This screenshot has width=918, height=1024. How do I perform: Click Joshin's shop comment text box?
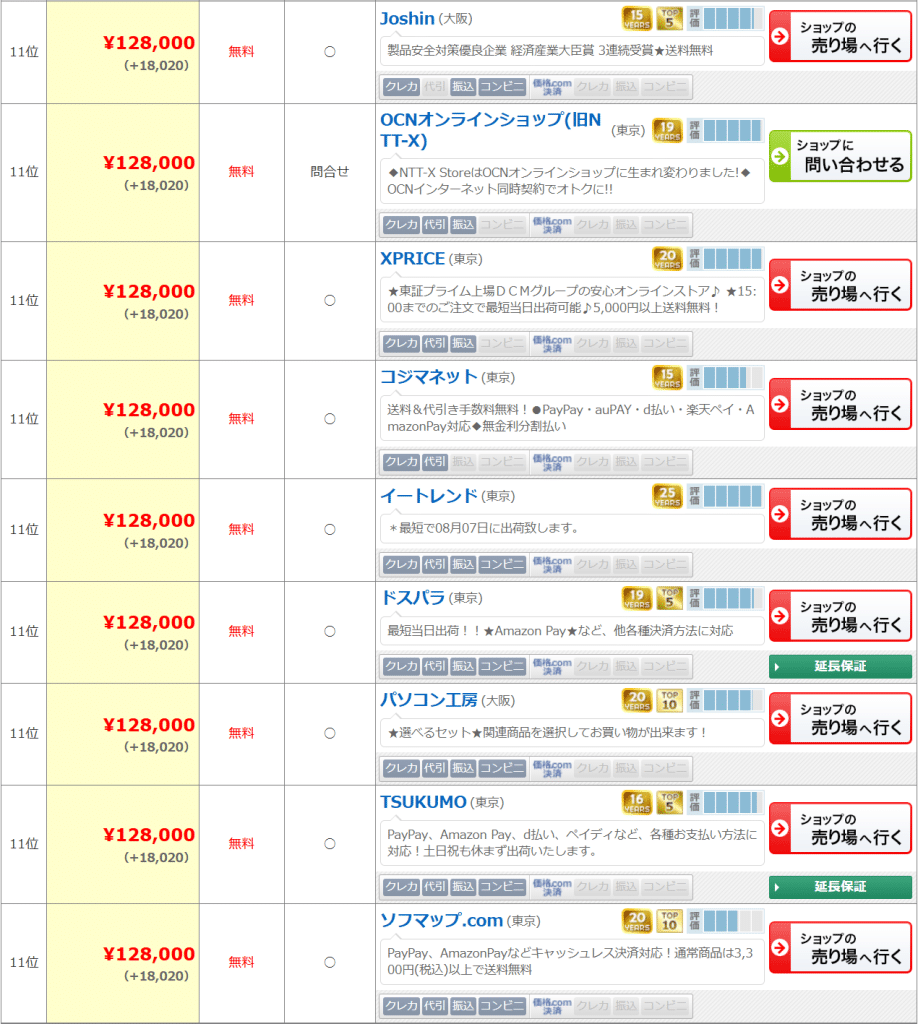[x=572, y=50]
